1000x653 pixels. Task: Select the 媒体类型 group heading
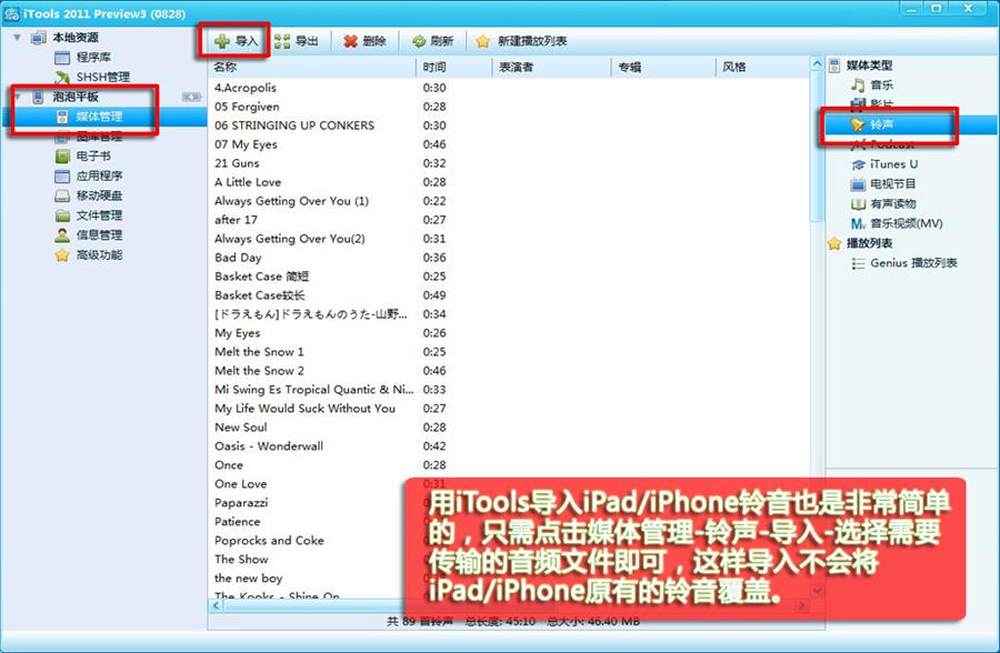click(860, 65)
